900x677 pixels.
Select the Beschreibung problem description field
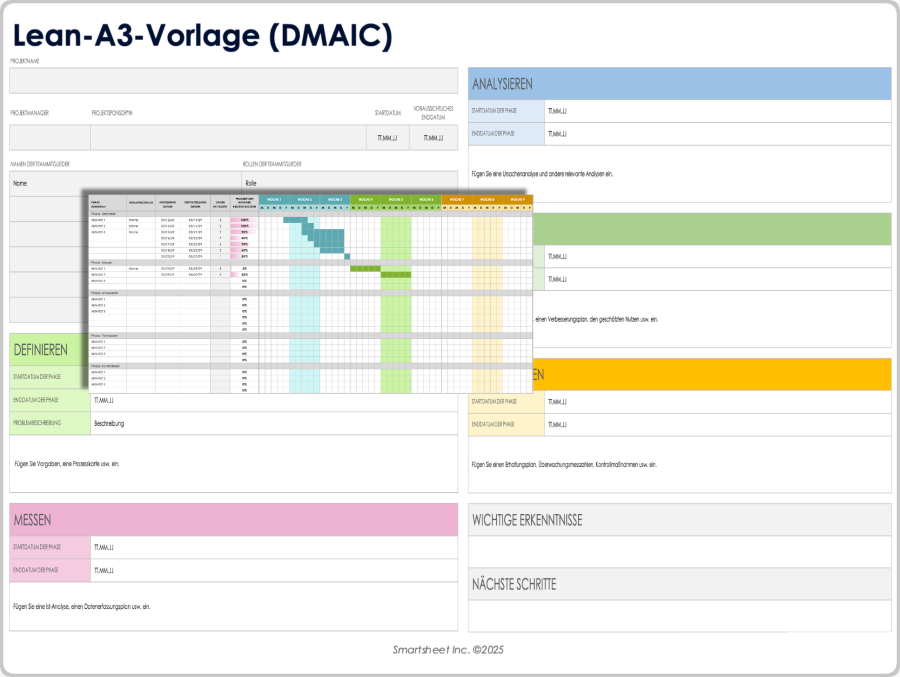coord(274,423)
